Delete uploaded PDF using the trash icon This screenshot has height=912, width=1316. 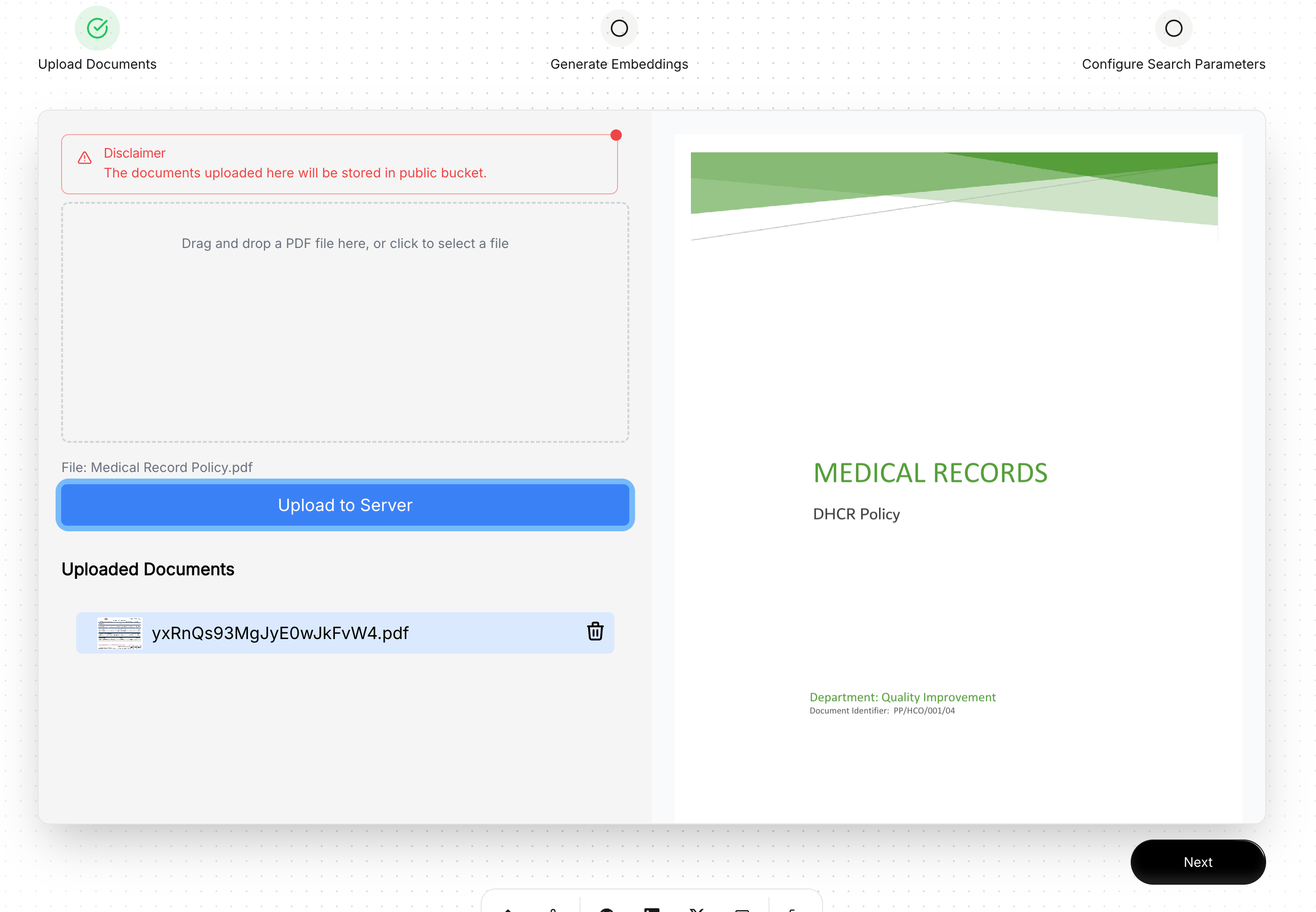tap(595, 632)
